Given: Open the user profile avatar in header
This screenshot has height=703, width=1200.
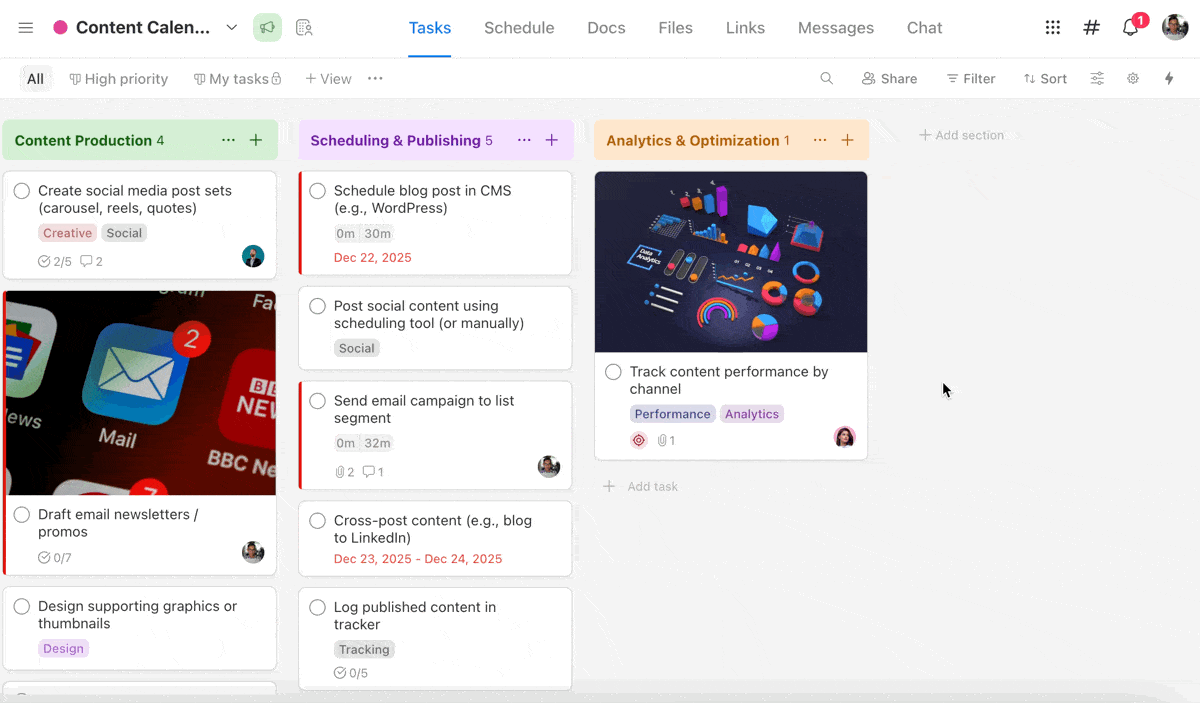Looking at the screenshot, I should coord(1175,28).
